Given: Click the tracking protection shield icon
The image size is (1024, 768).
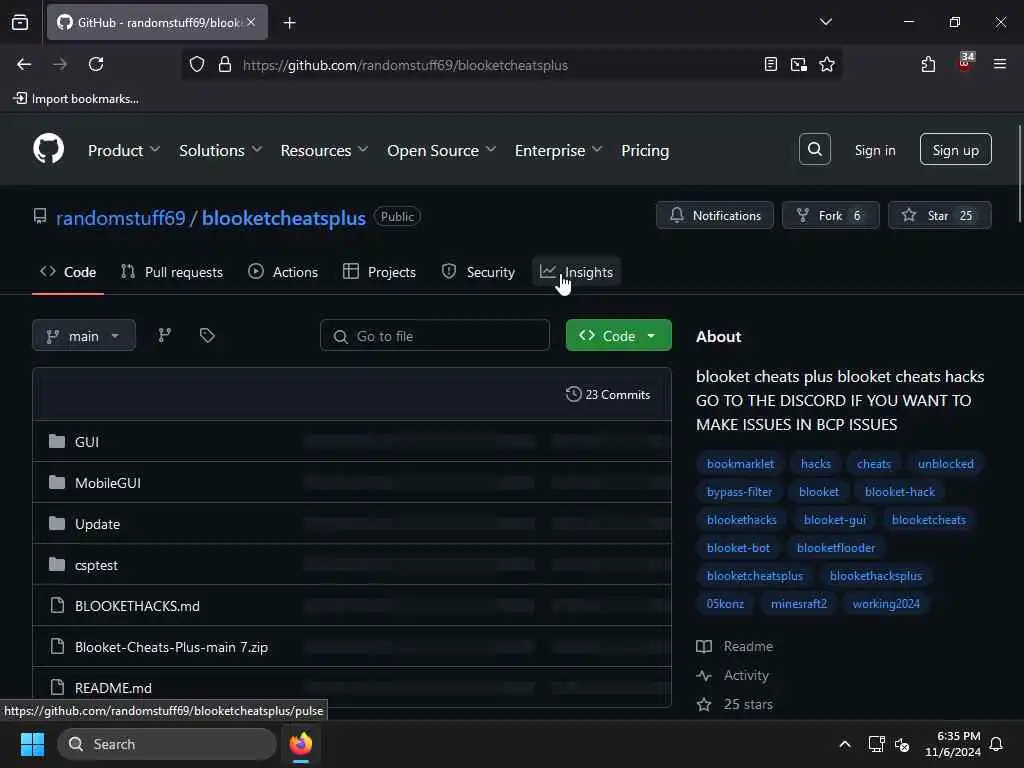Looking at the screenshot, I should tap(197, 64).
